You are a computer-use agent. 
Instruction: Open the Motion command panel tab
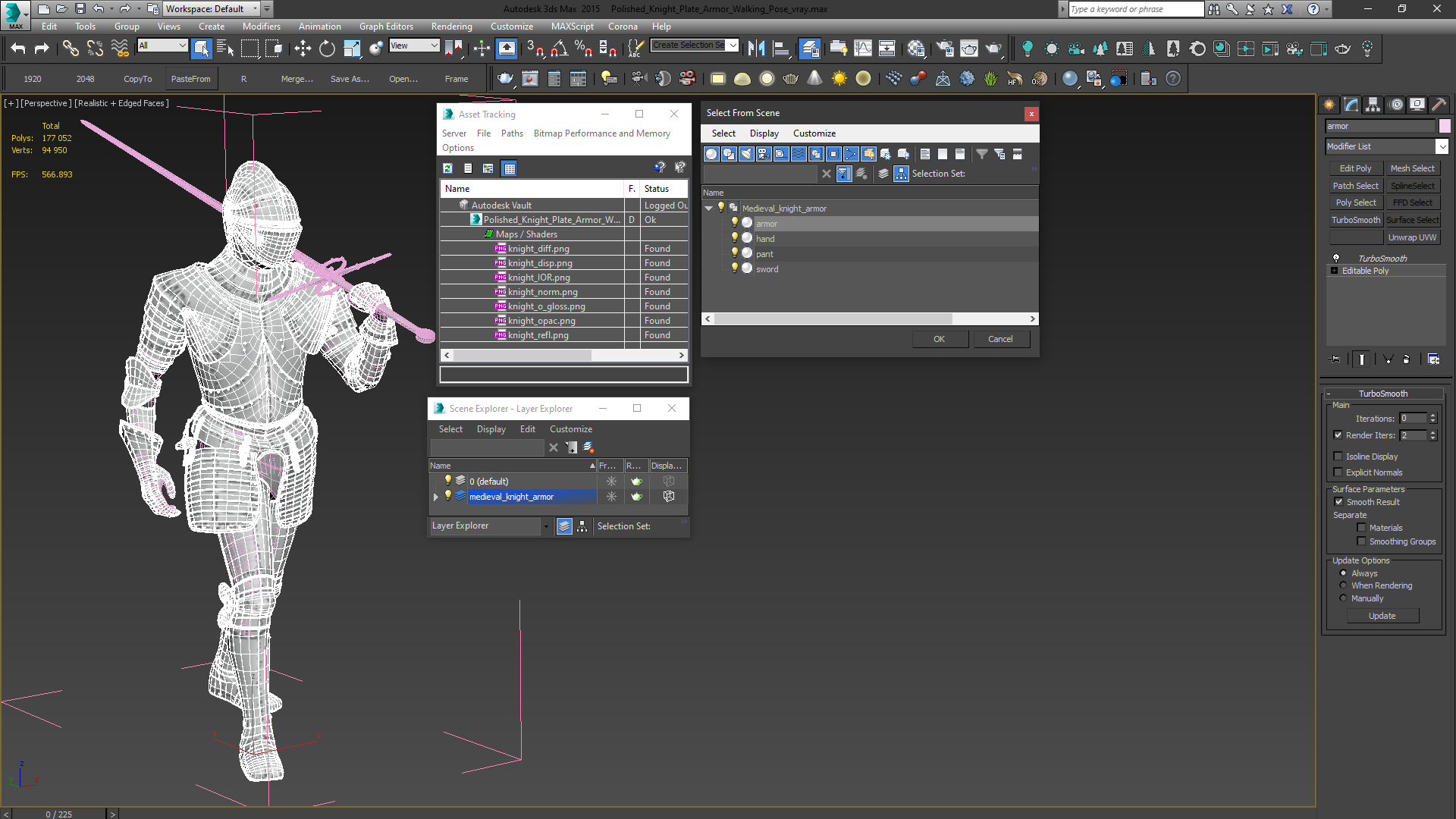1395,105
